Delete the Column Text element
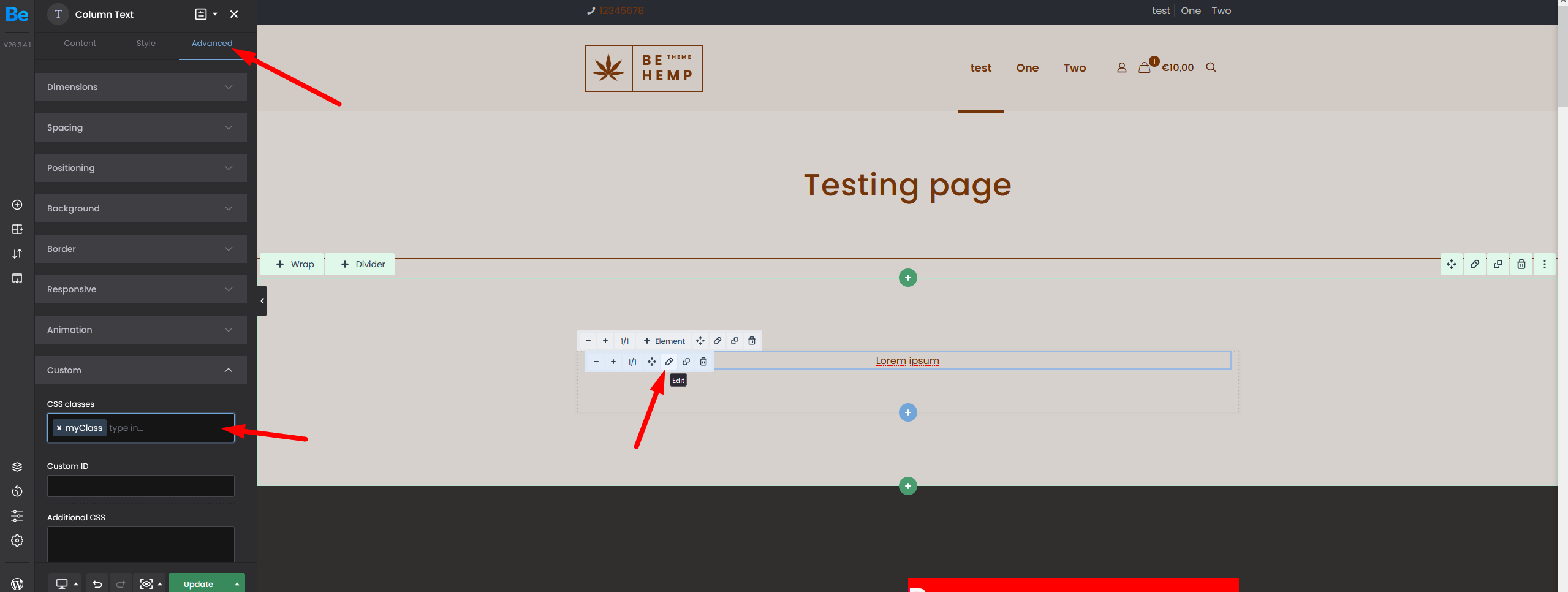 click(x=703, y=362)
